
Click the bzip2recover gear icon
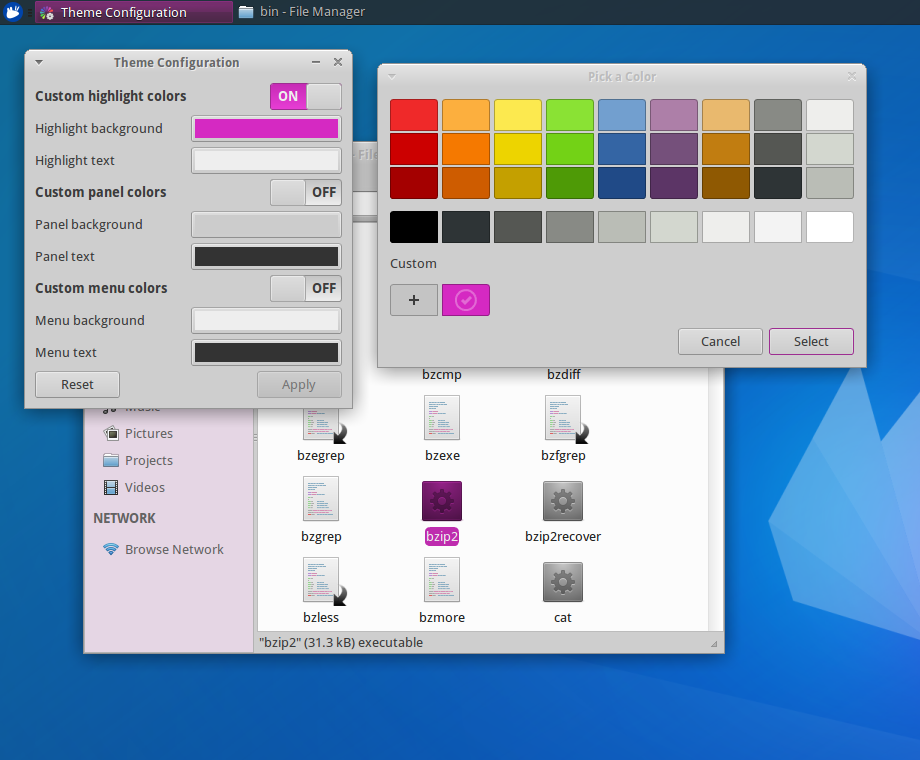[x=562, y=500]
